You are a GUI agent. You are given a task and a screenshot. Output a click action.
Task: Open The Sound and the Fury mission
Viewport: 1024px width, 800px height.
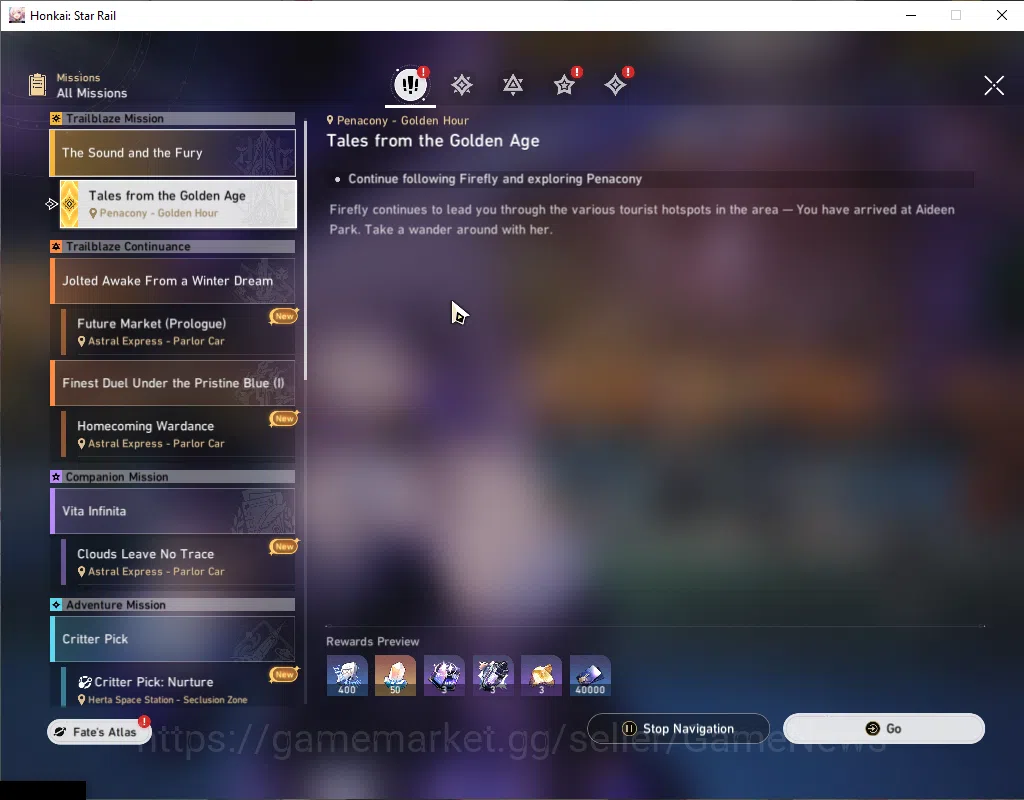(172, 153)
